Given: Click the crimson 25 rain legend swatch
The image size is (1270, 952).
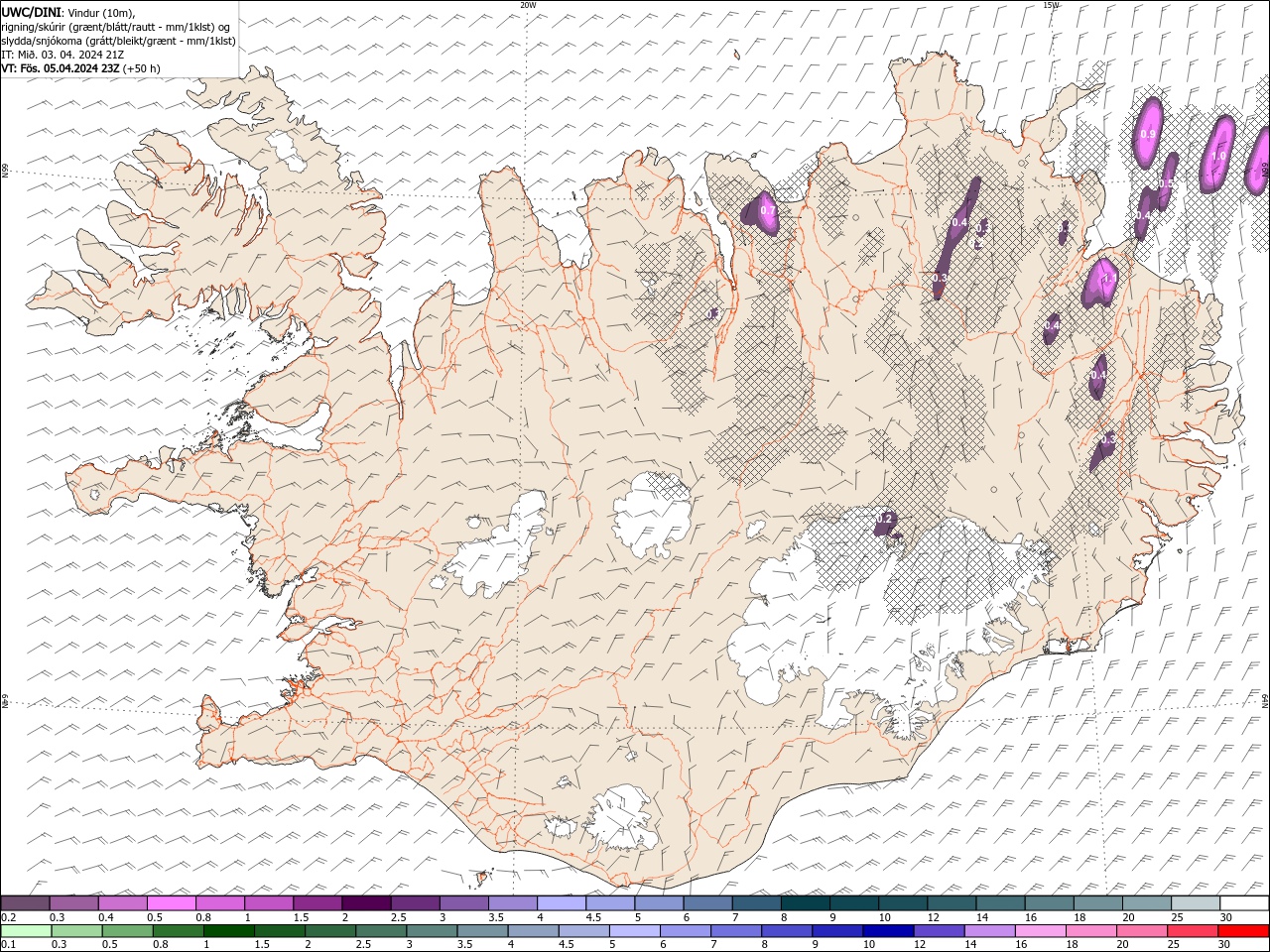Looking at the screenshot, I should click(1193, 931).
